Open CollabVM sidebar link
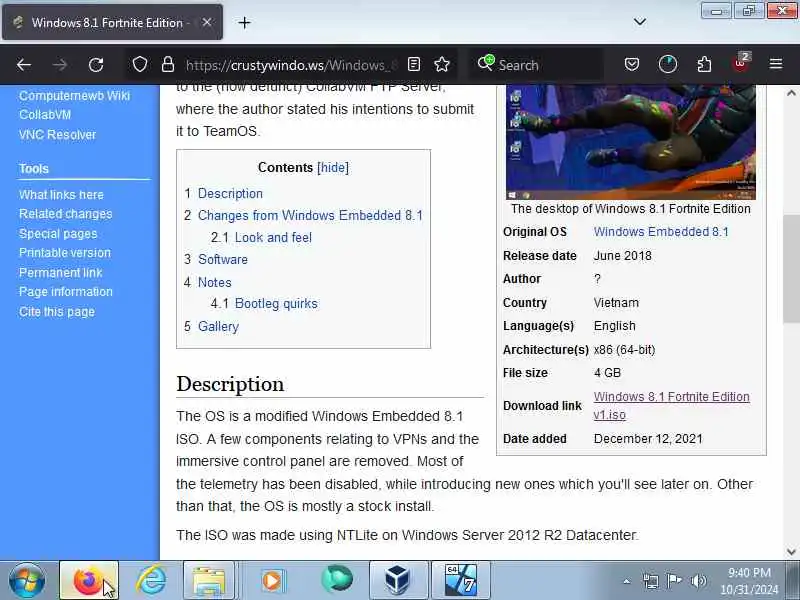Screen dimensions: 800x600 pos(45,115)
